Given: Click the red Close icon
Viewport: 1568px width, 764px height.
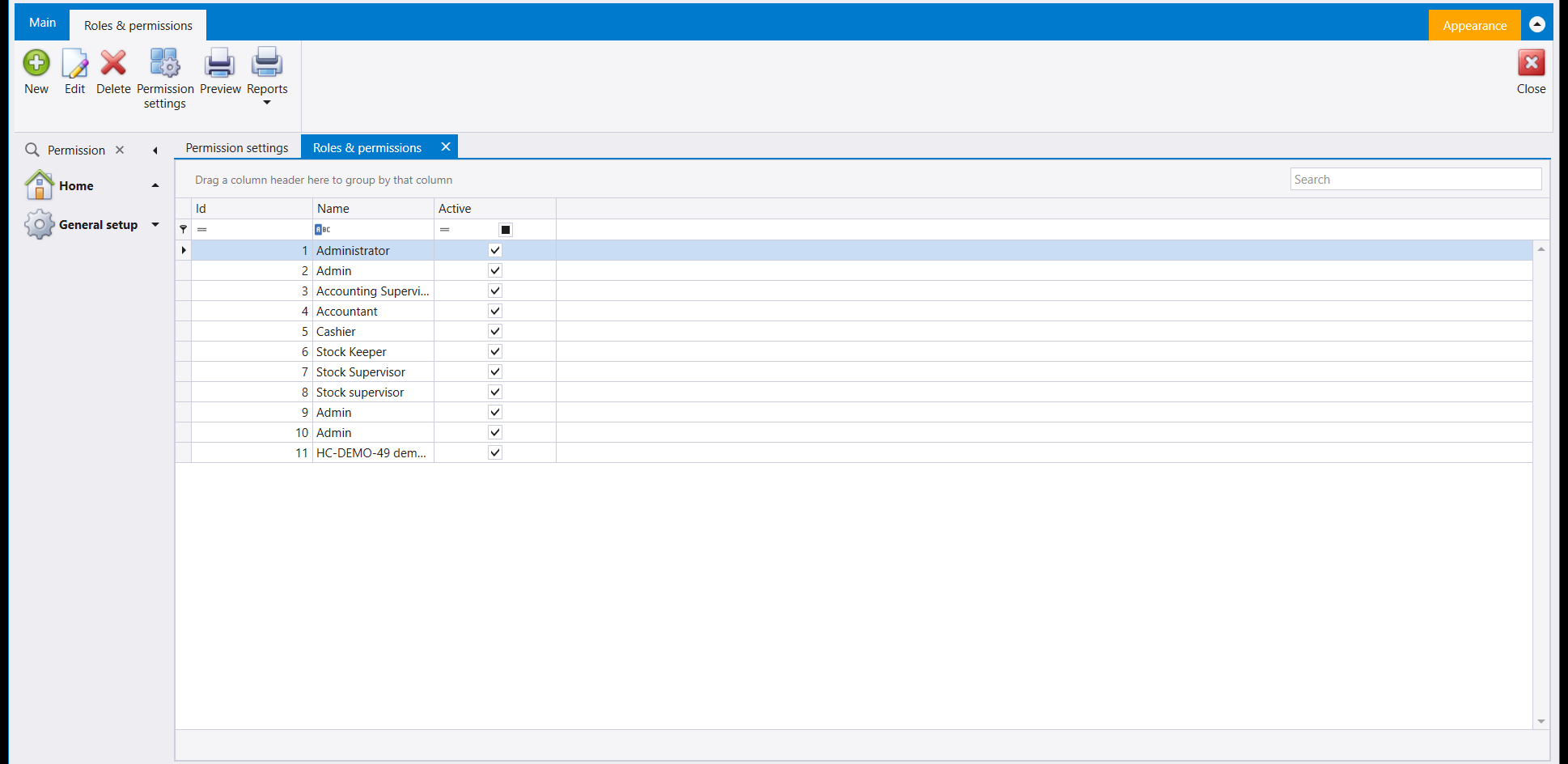Looking at the screenshot, I should (1531, 62).
